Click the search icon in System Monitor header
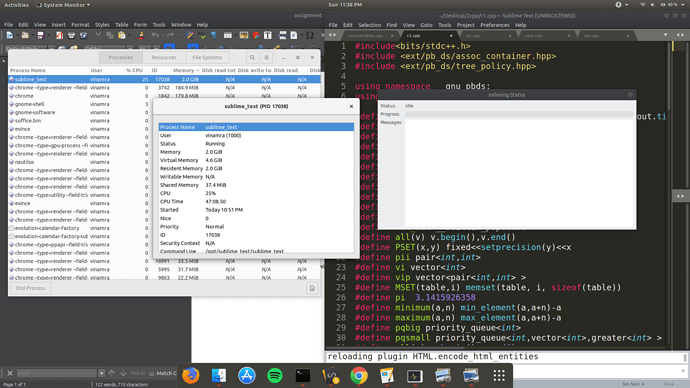The width and height of the screenshot is (690, 388). [252, 58]
